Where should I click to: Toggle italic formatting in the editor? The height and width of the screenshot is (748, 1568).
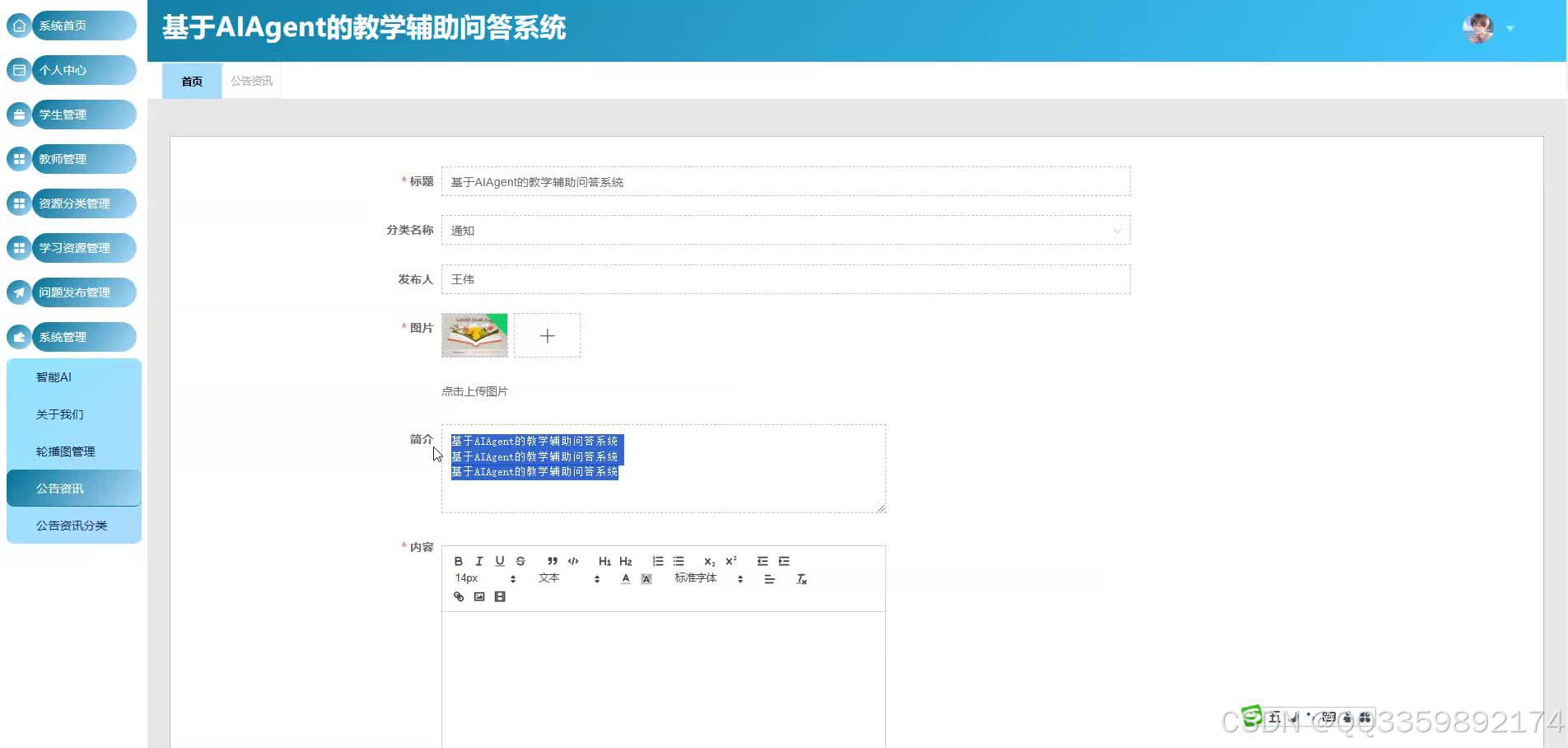[478, 561]
